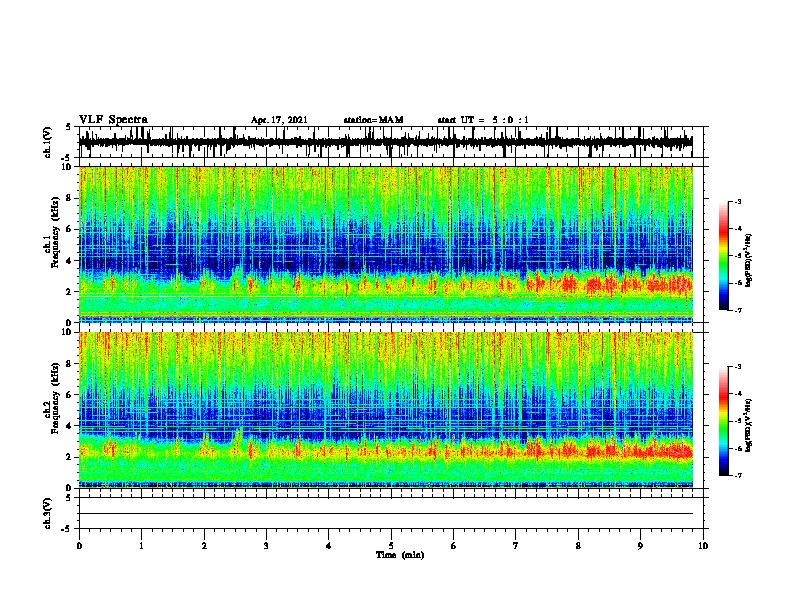
Task: Click the time-axis tick label "3"
Action: pyautogui.click(x=266, y=546)
